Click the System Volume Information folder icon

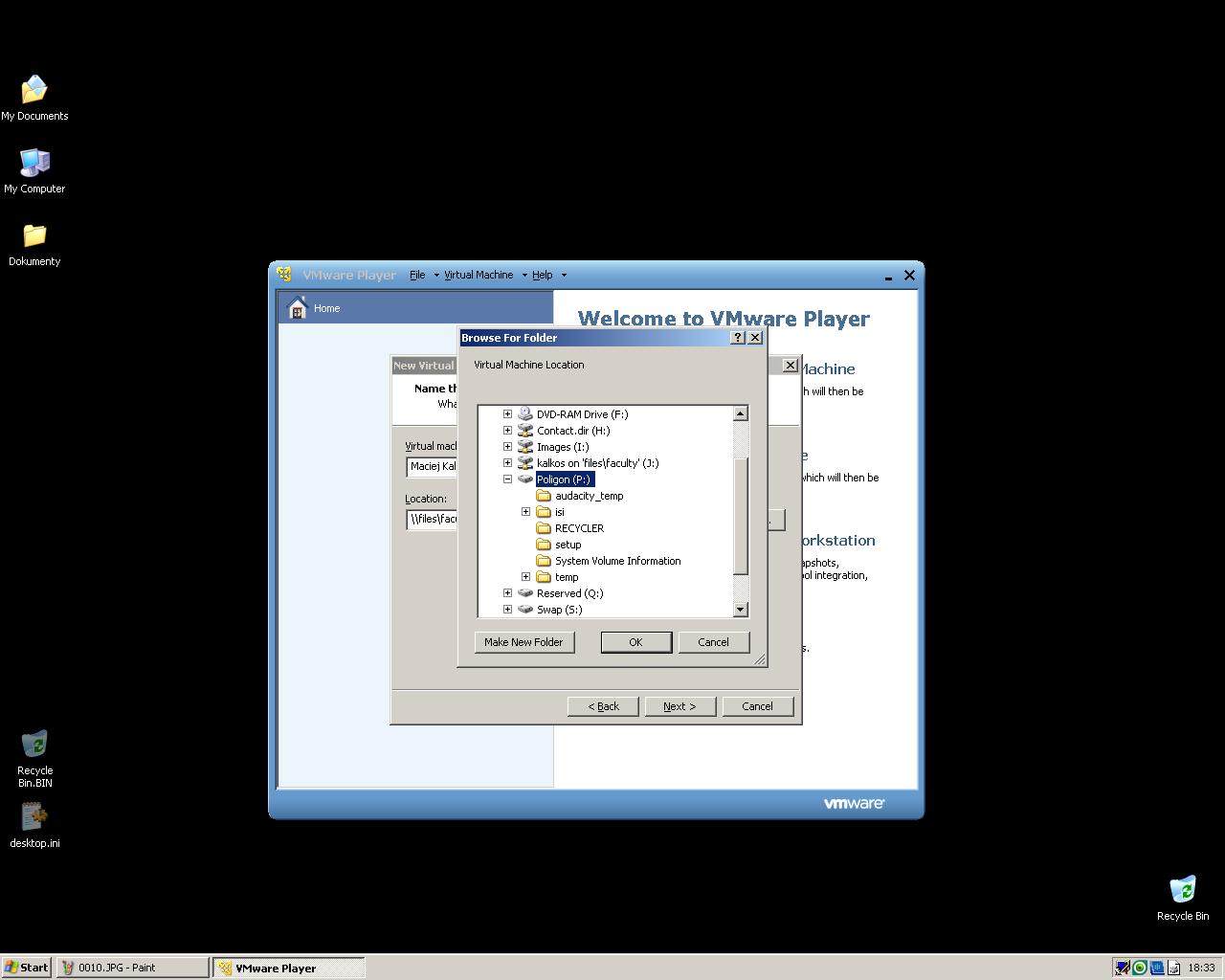pyautogui.click(x=544, y=561)
